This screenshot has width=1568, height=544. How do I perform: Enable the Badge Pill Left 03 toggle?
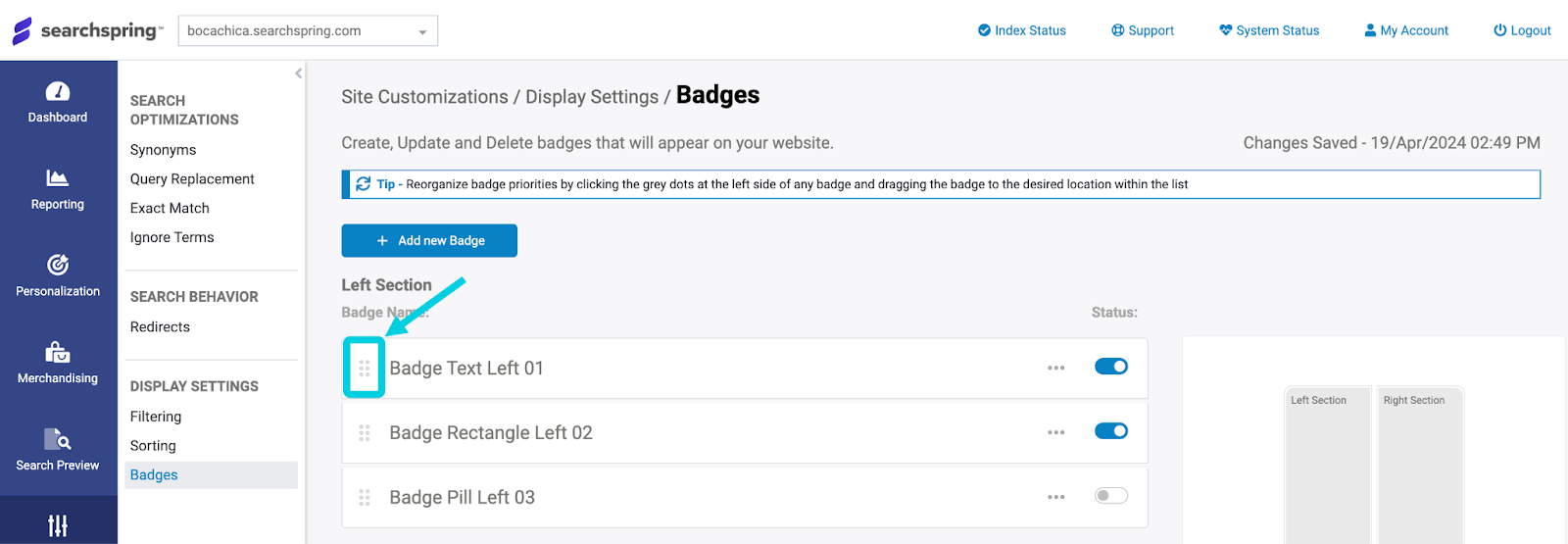[x=1111, y=496]
